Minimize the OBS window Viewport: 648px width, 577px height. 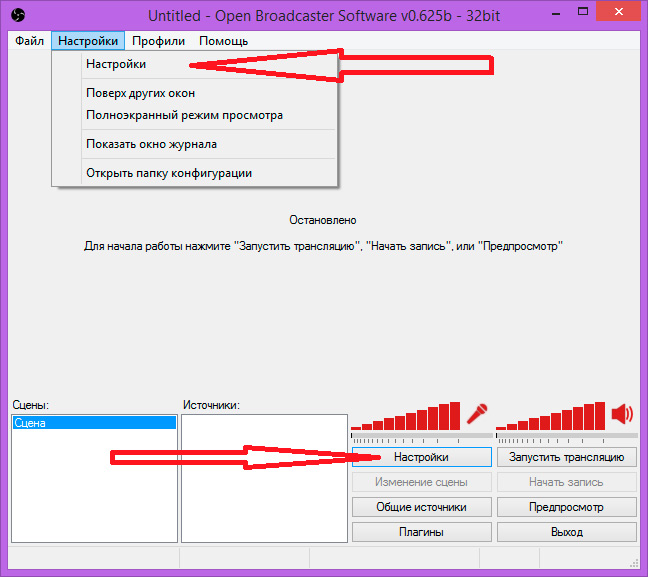point(557,13)
